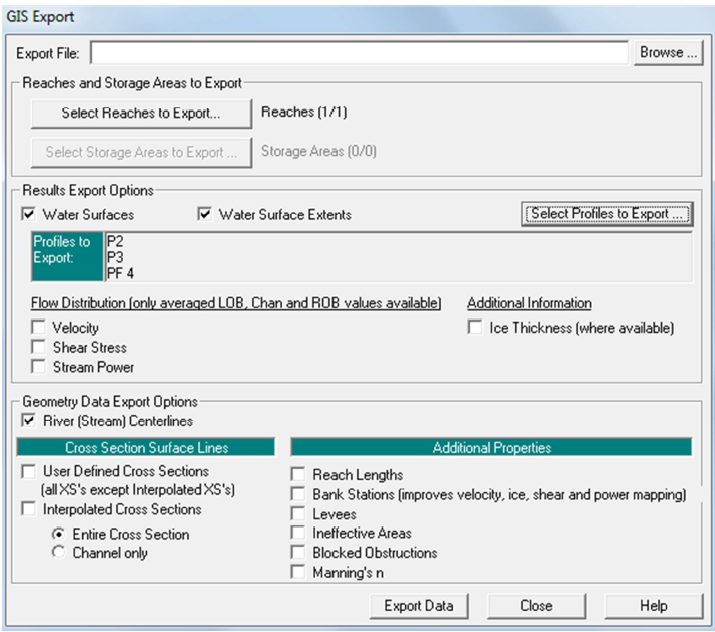Check the Shear Stress option
This screenshot has height=632, width=715.
pyautogui.click(x=38, y=347)
